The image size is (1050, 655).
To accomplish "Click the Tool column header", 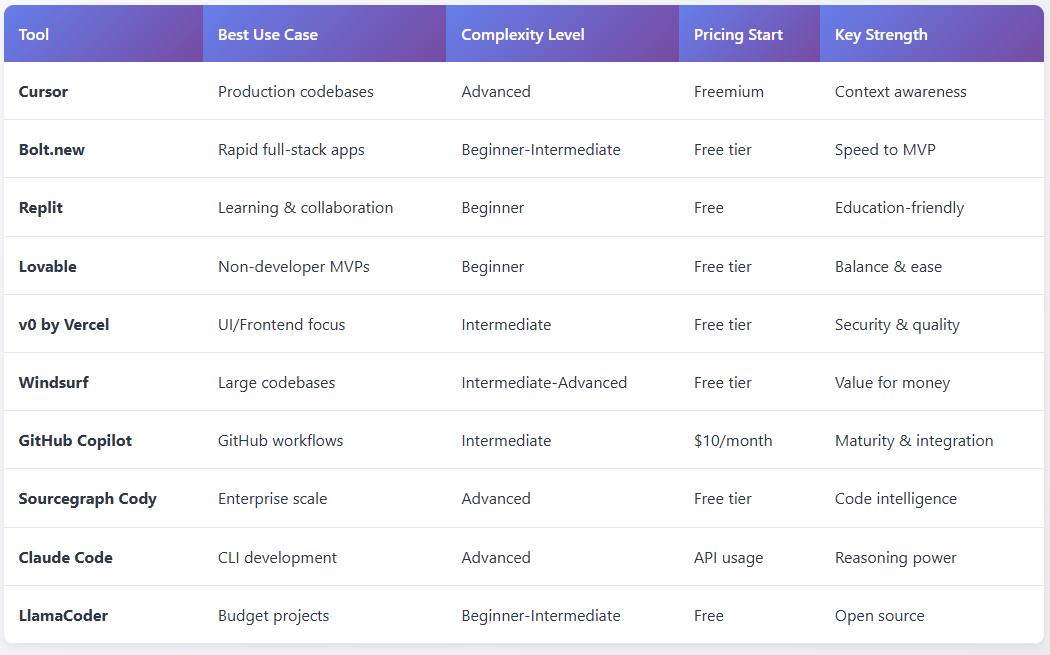I will pyautogui.click(x=33, y=35).
